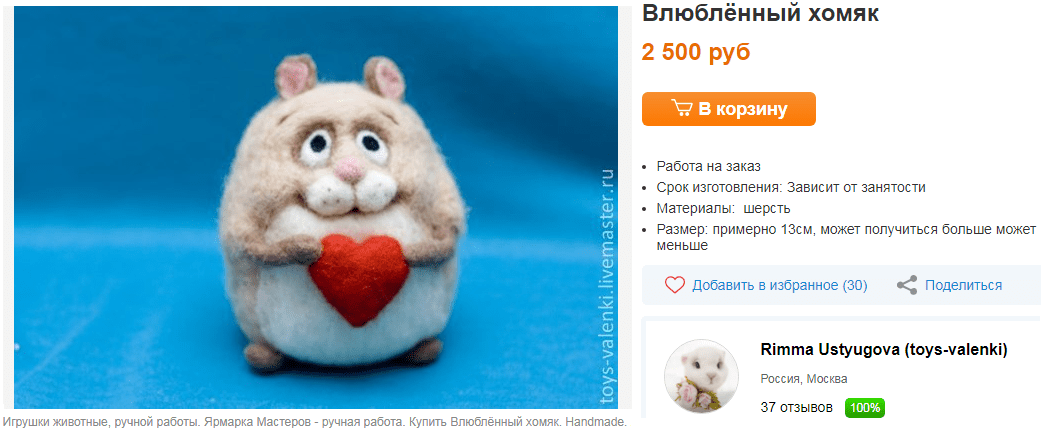The width and height of the screenshot is (1047, 437).
Task: Click the 'Срок изготовления' detail line
Action: pos(791,188)
